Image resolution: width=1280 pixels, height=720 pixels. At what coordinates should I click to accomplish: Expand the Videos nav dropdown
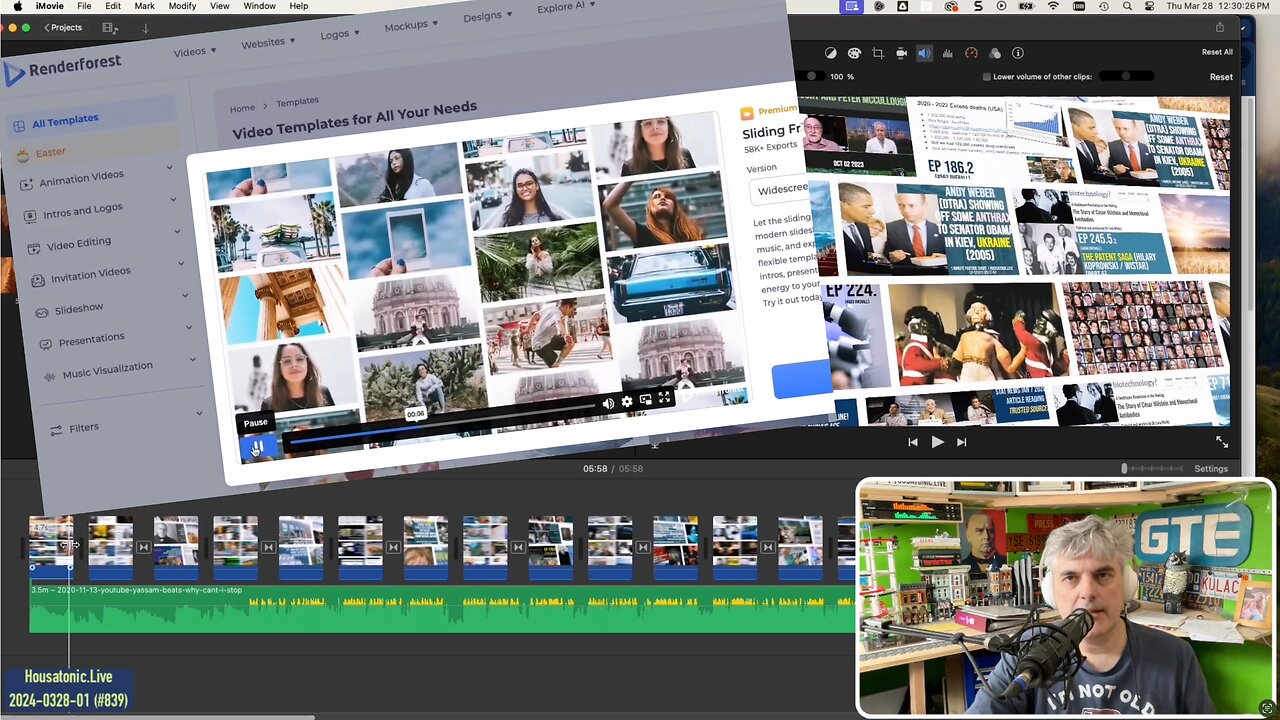[x=194, y=51]
